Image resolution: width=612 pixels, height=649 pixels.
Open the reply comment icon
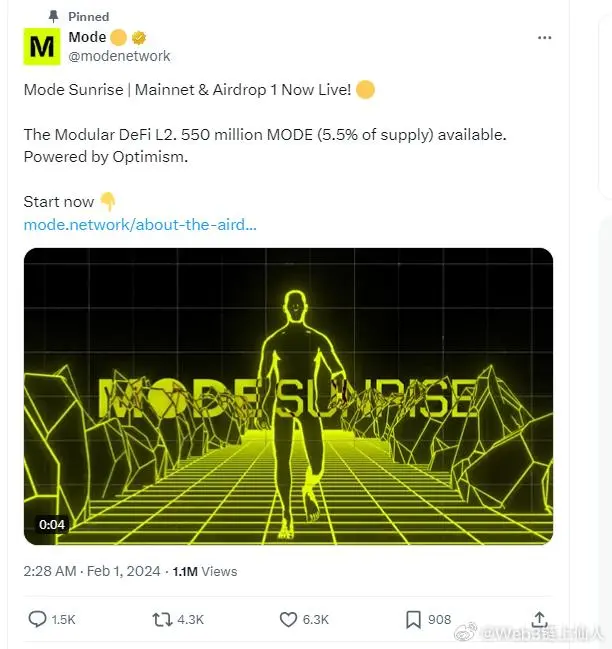point(37,619)
